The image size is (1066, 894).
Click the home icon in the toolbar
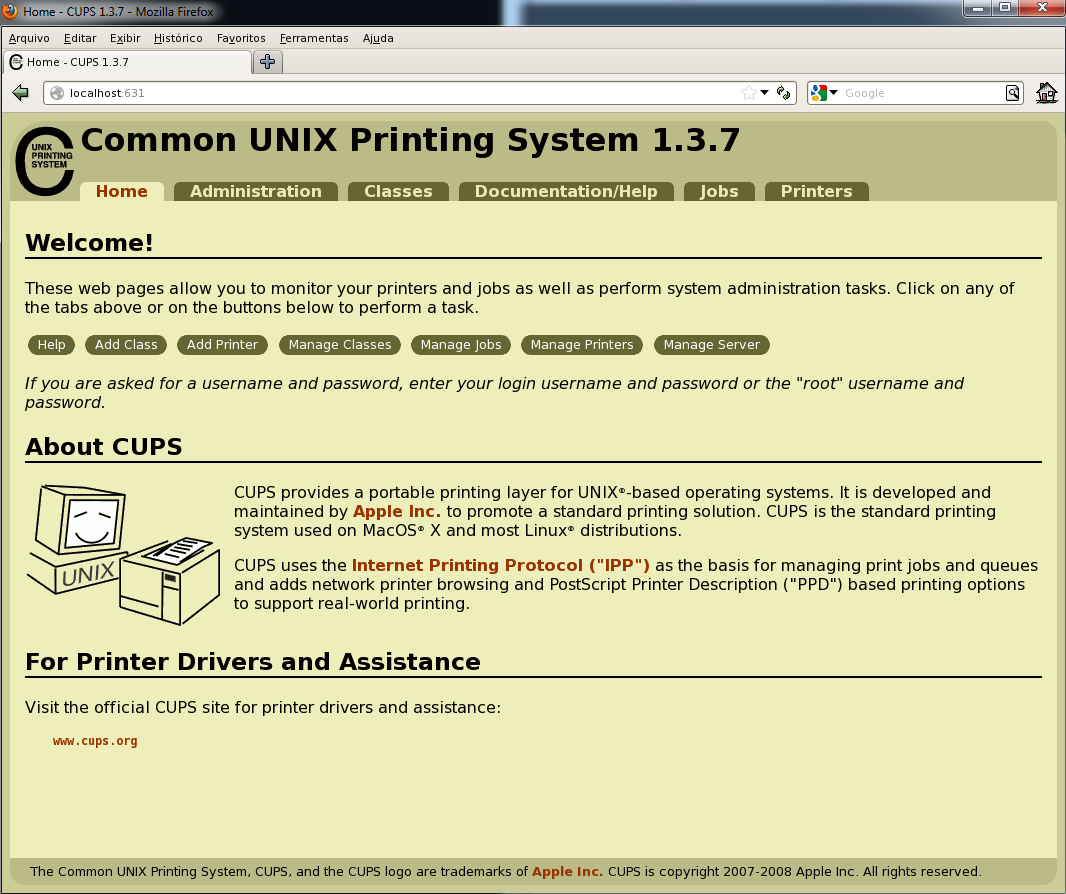pos(1046,92)
